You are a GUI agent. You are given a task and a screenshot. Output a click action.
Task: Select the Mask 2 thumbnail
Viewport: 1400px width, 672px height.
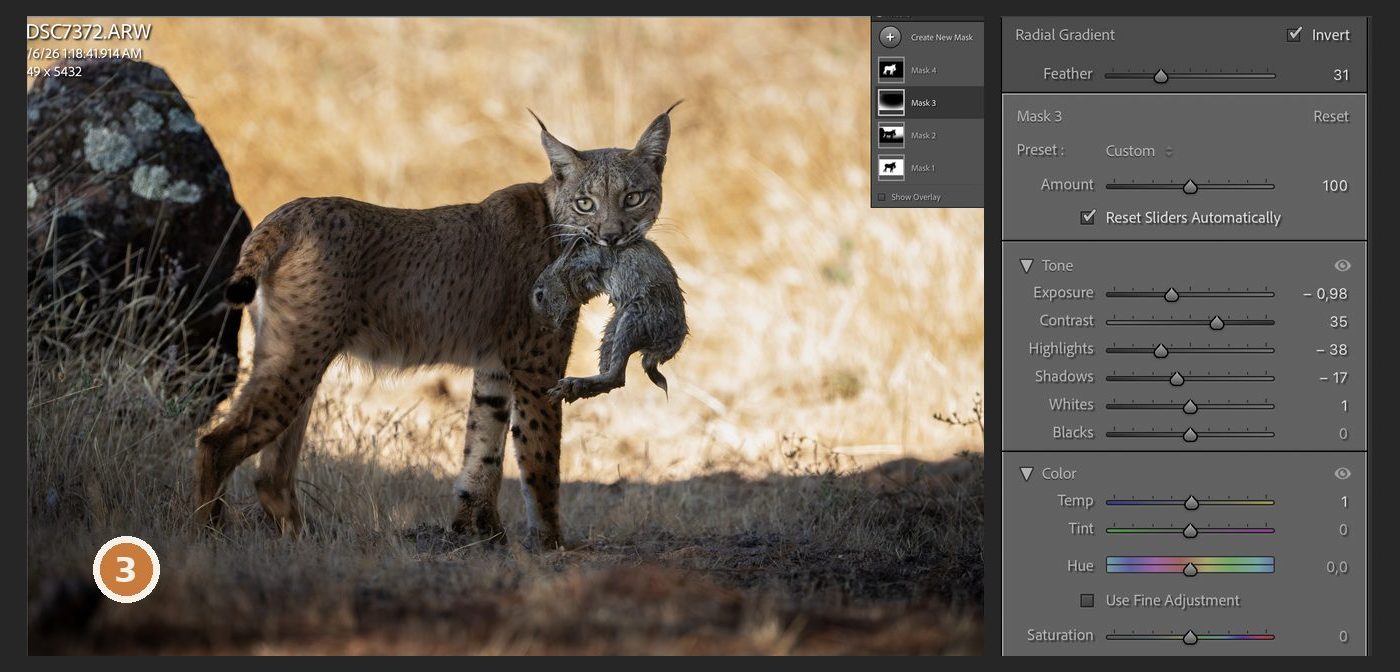click(890, 135)
